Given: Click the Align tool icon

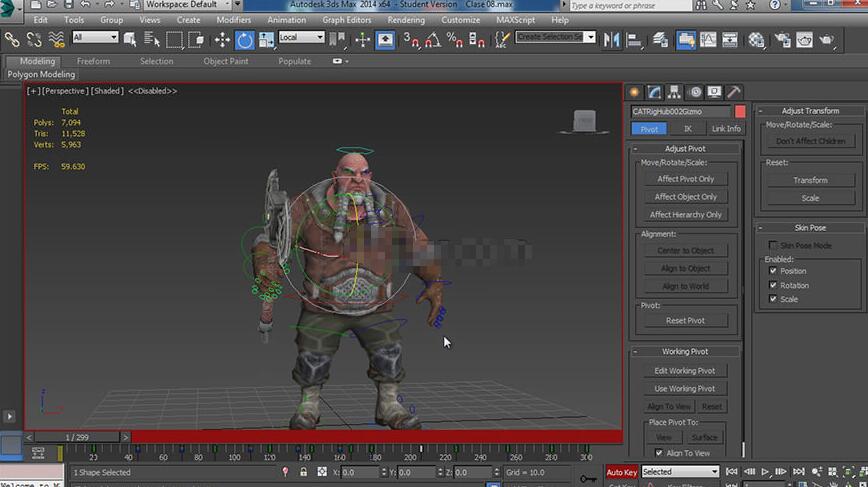Looking at the screenshot, I should pyautogui.click(x=634, y=39).
